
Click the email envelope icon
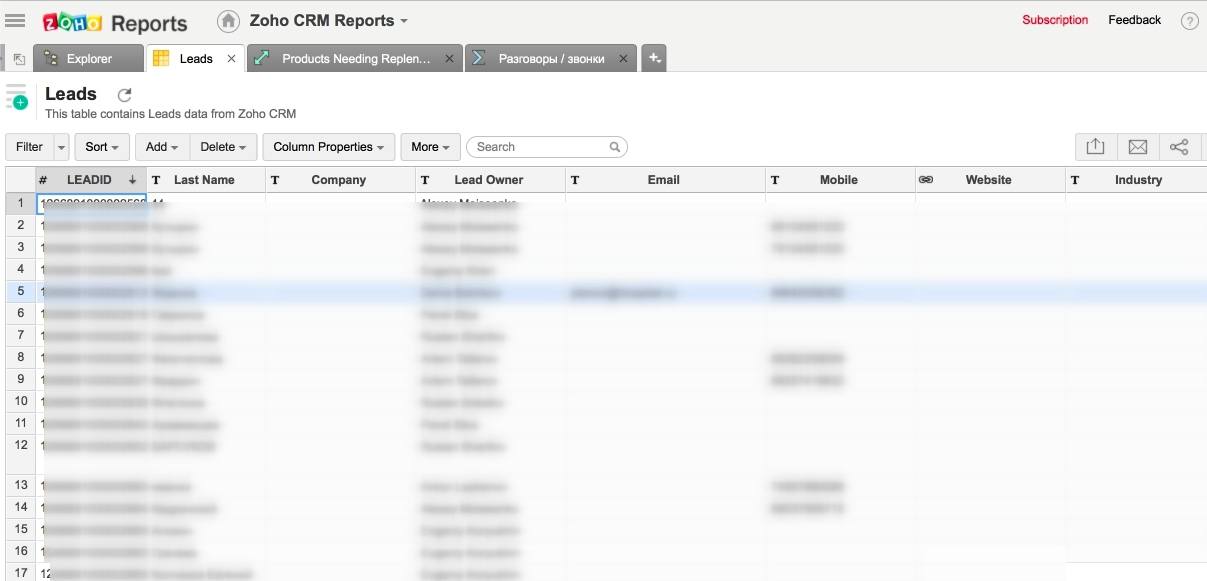(x=1137, y=147)
